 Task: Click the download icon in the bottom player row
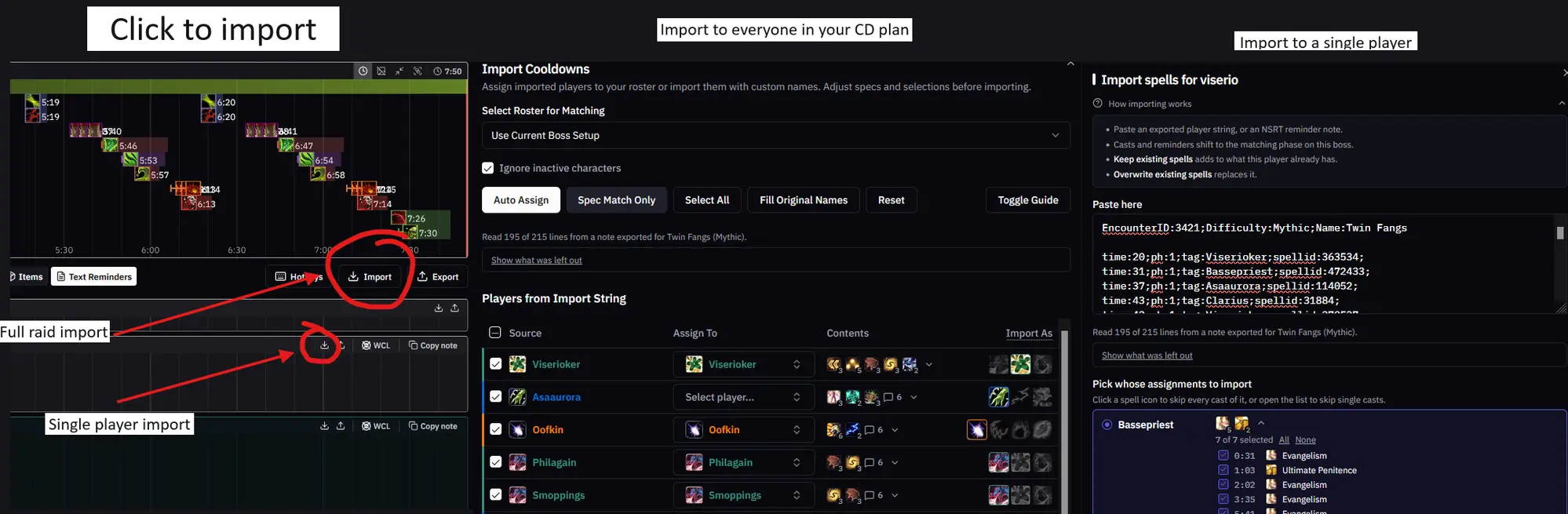tap(324, 426)
